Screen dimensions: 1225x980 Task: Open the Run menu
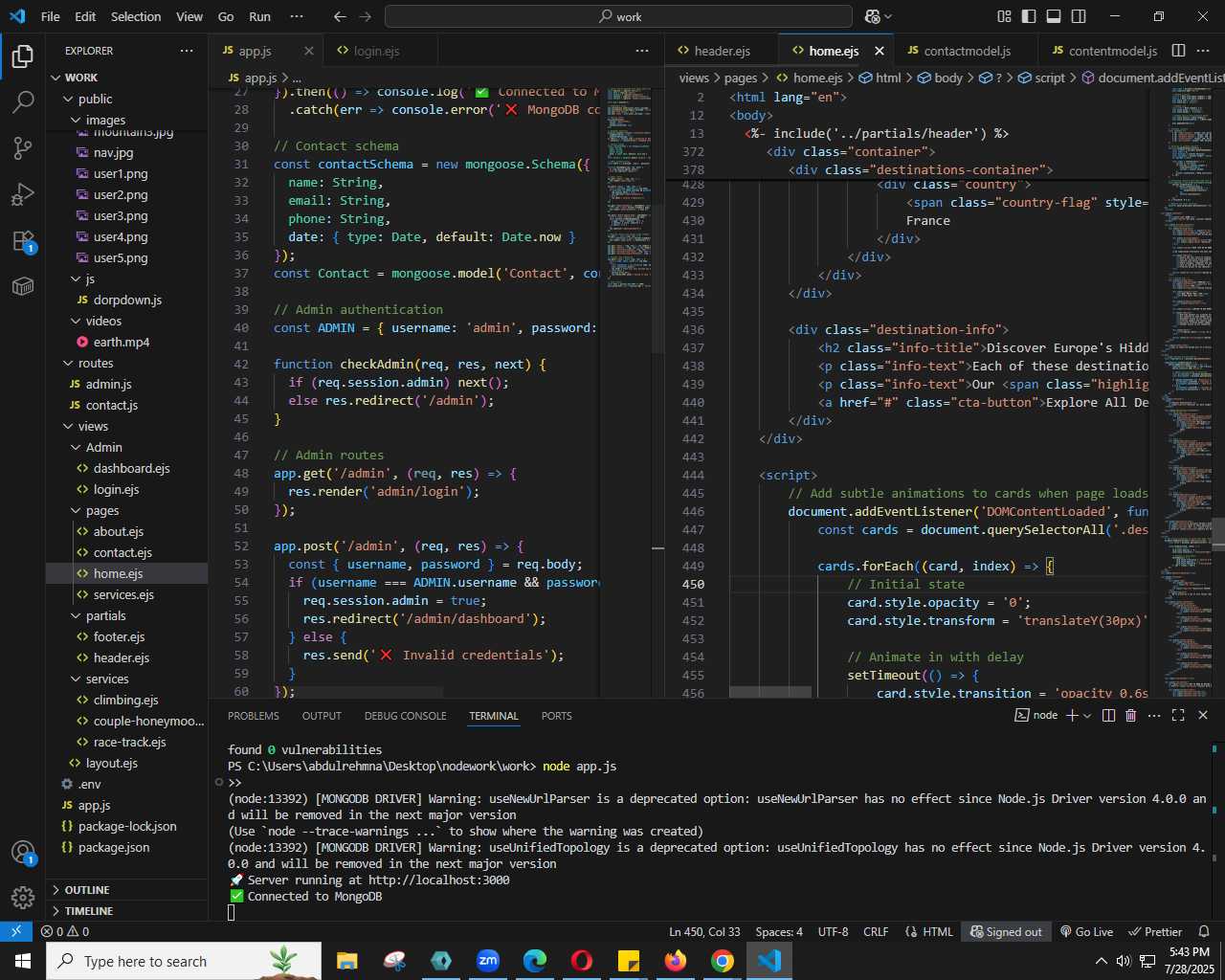point(259,16)
